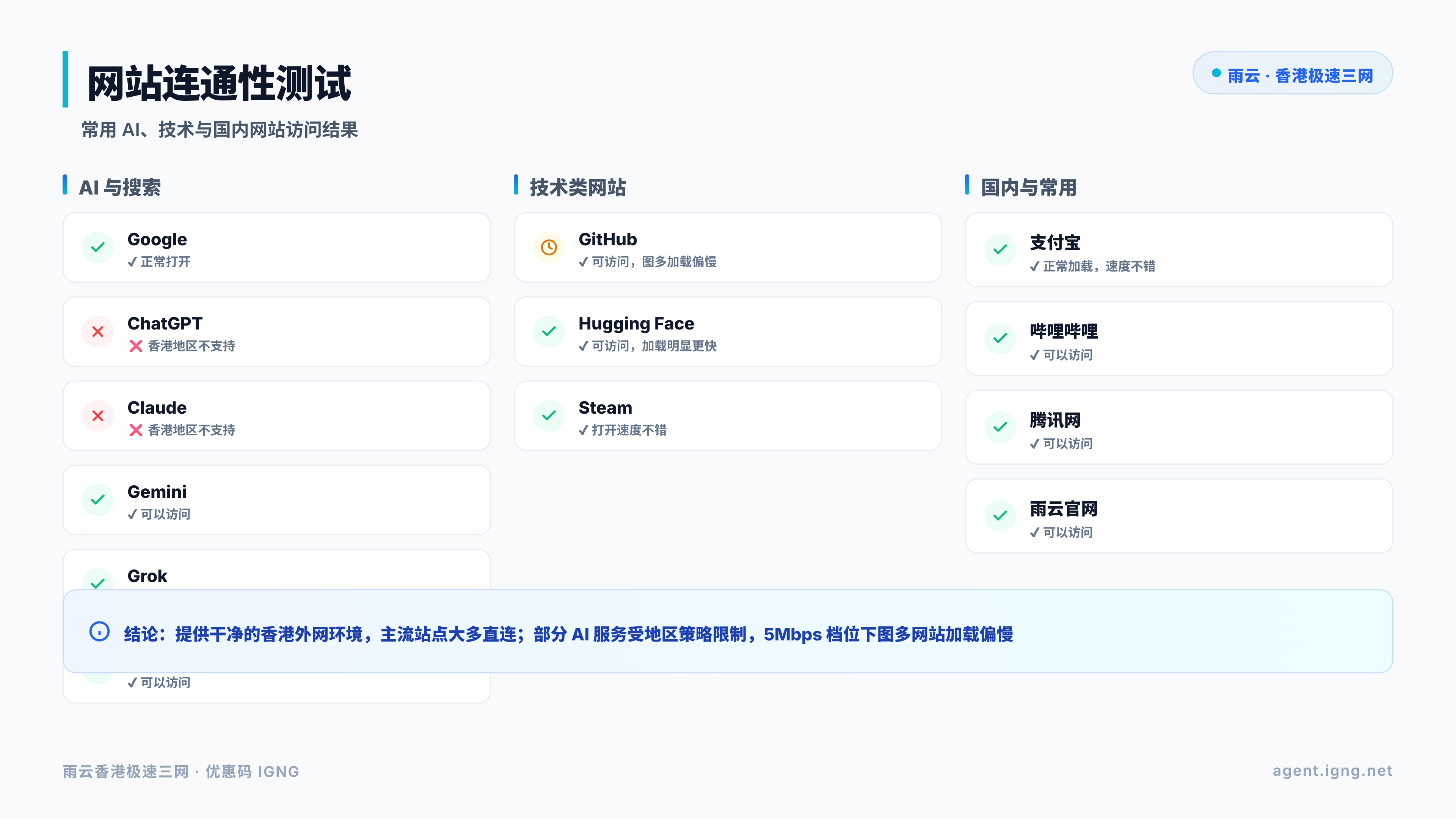Click the orange clock icon beside GitHub

pos(549,247)
